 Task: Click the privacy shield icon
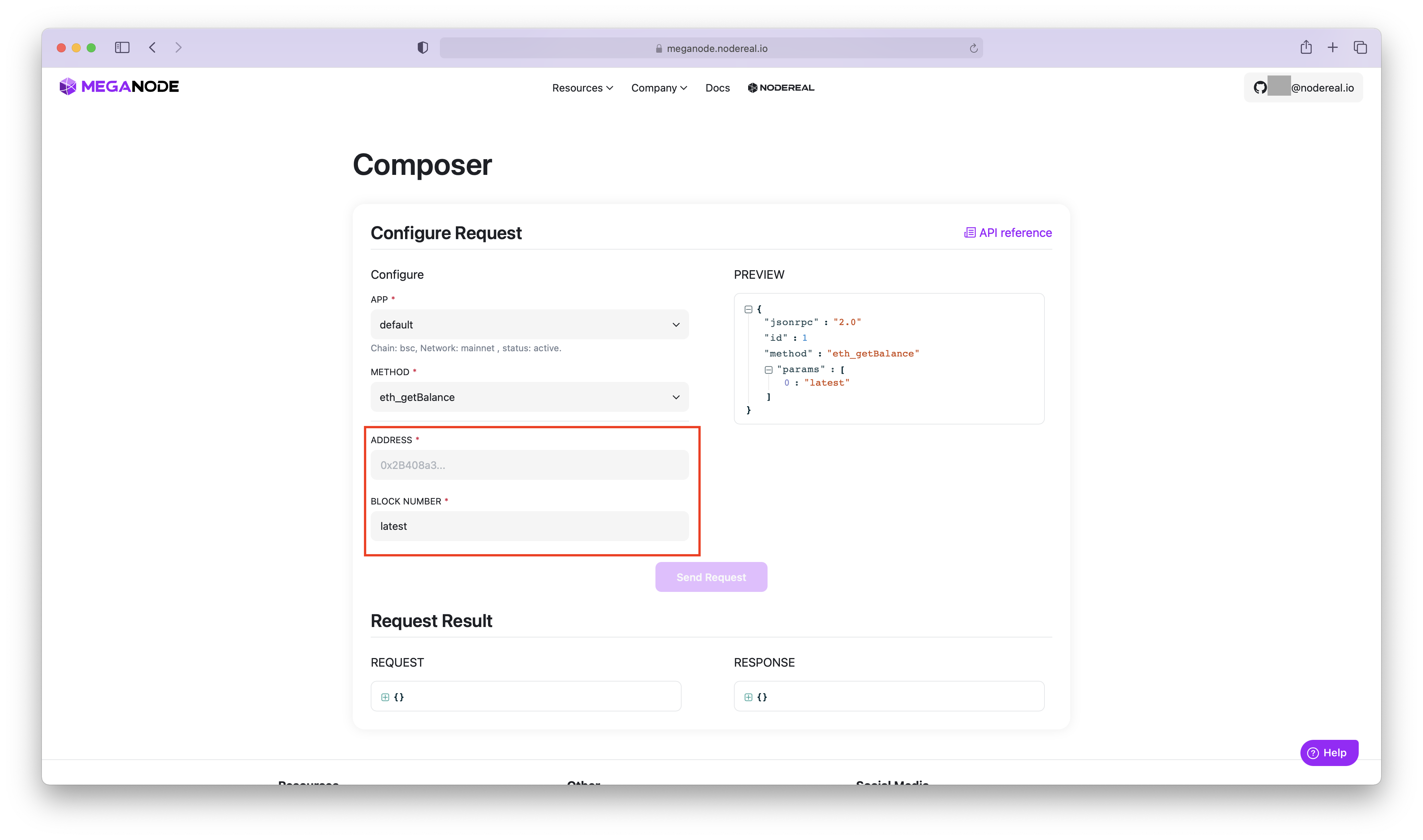422,48
